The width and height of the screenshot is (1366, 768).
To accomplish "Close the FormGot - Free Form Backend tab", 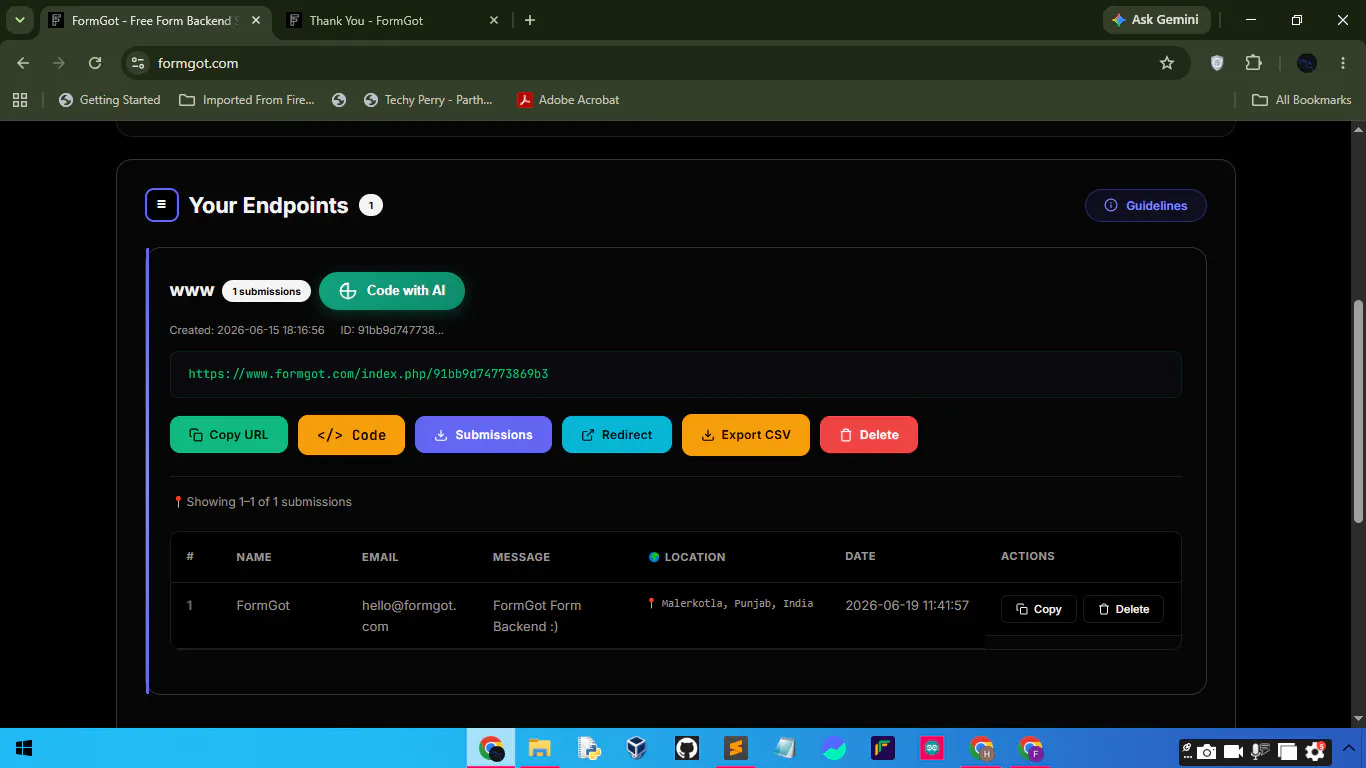I will (x=256, y=20).
